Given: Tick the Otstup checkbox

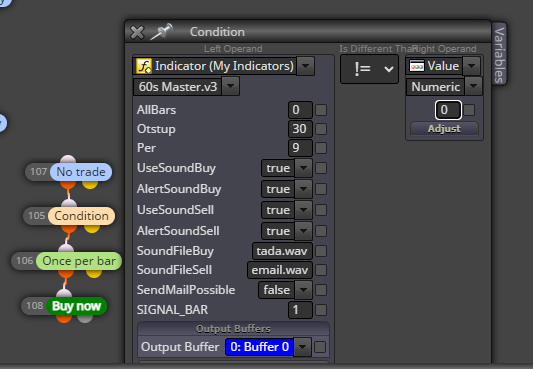Looking at the screenshot, I should (x=321, y=129).
